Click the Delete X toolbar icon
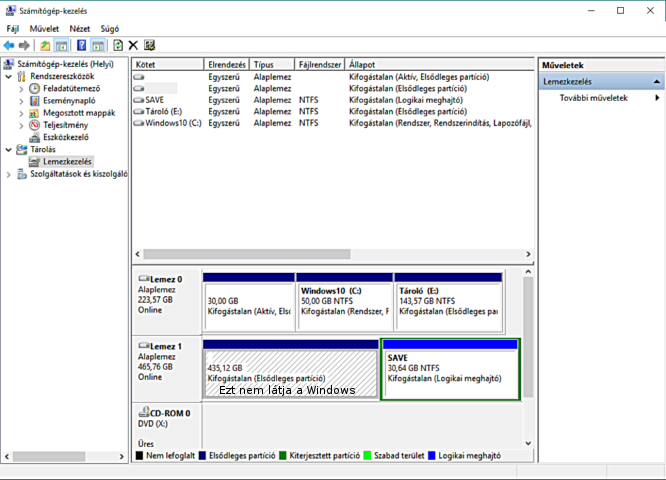666x480 pixels. (x=133, y=45)
